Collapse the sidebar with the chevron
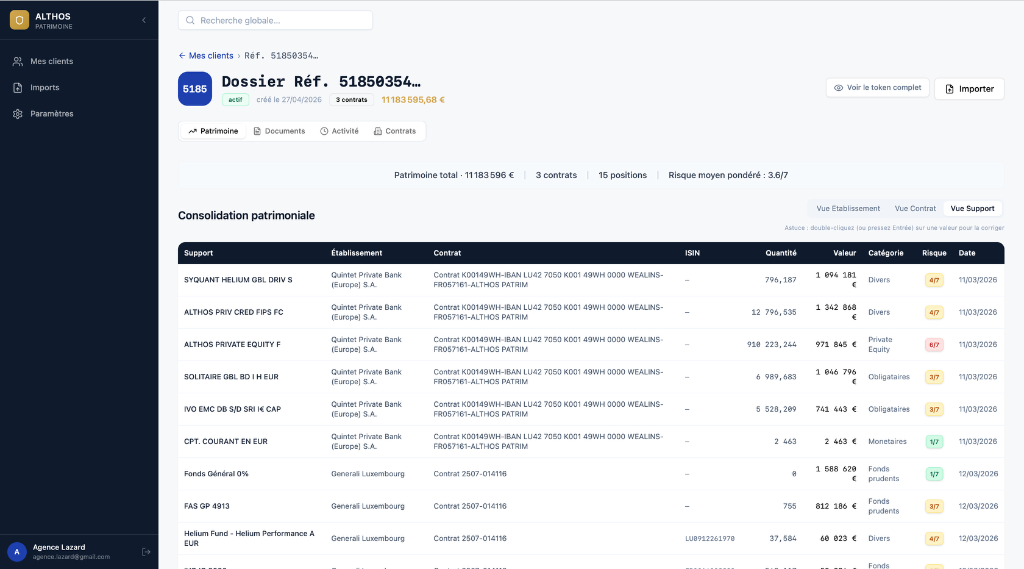This screenshot has width=1024, height=569. click(144, 20)
